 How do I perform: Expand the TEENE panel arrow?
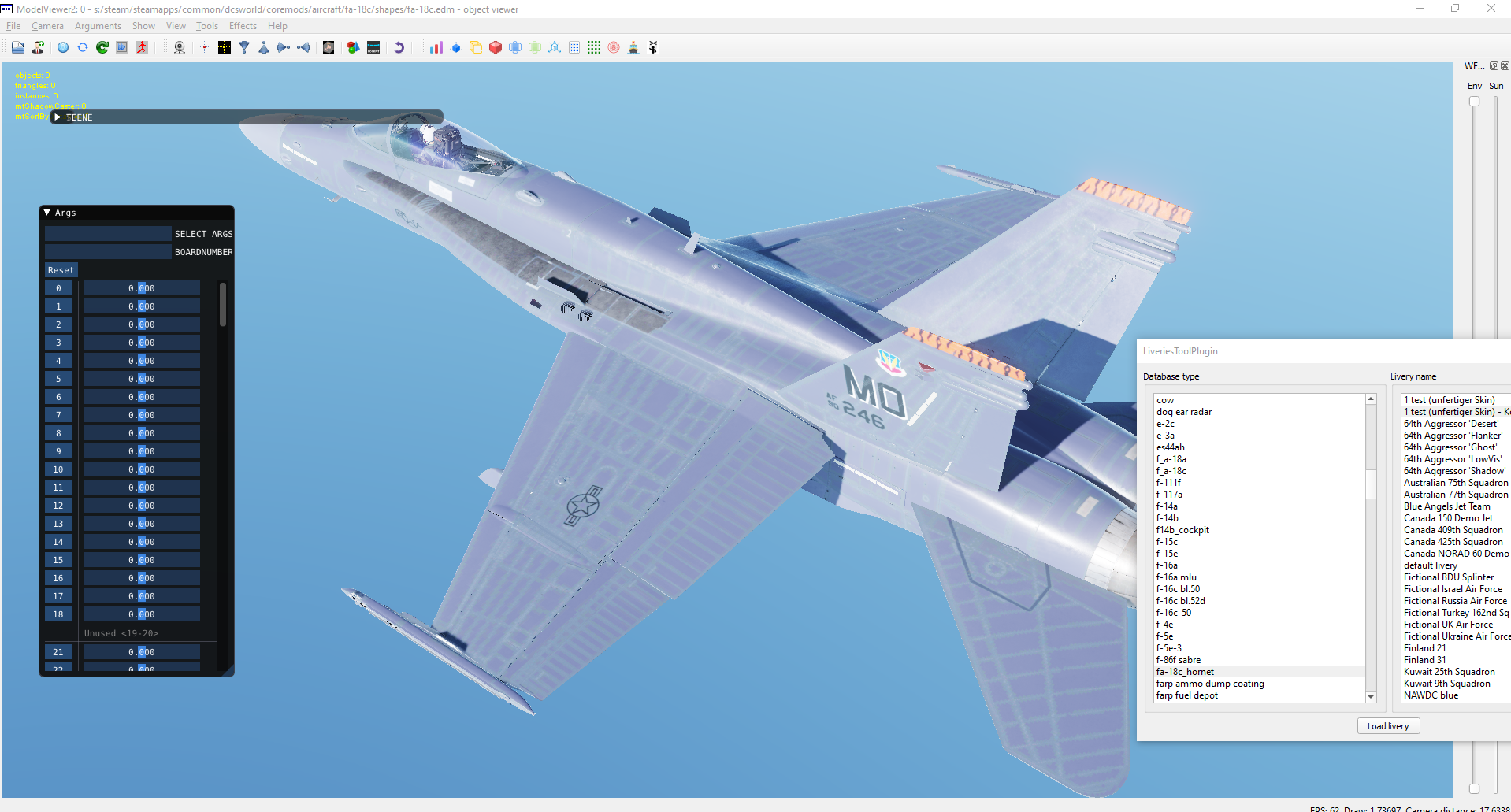58,117
